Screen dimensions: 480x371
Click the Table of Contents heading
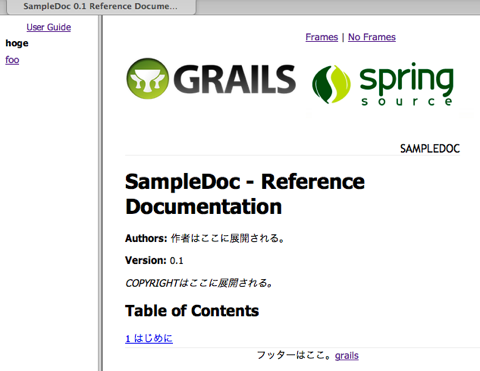click(x=192, y=311)
